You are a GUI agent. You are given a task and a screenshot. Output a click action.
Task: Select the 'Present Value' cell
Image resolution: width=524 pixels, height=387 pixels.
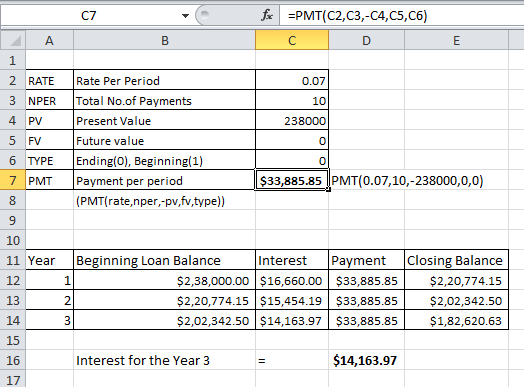coord(164,120)
